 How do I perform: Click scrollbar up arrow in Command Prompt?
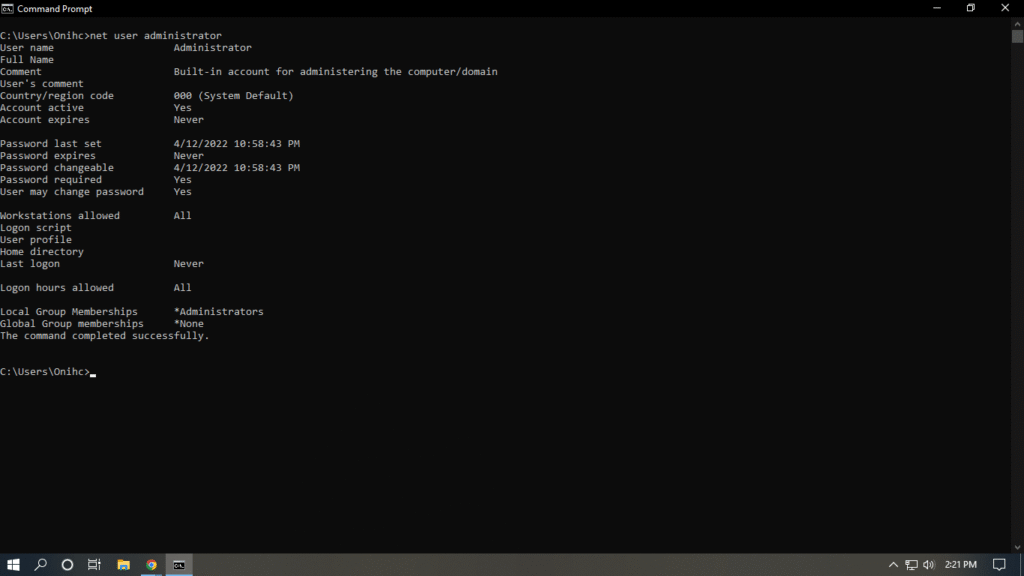[x=1017, y=23]
